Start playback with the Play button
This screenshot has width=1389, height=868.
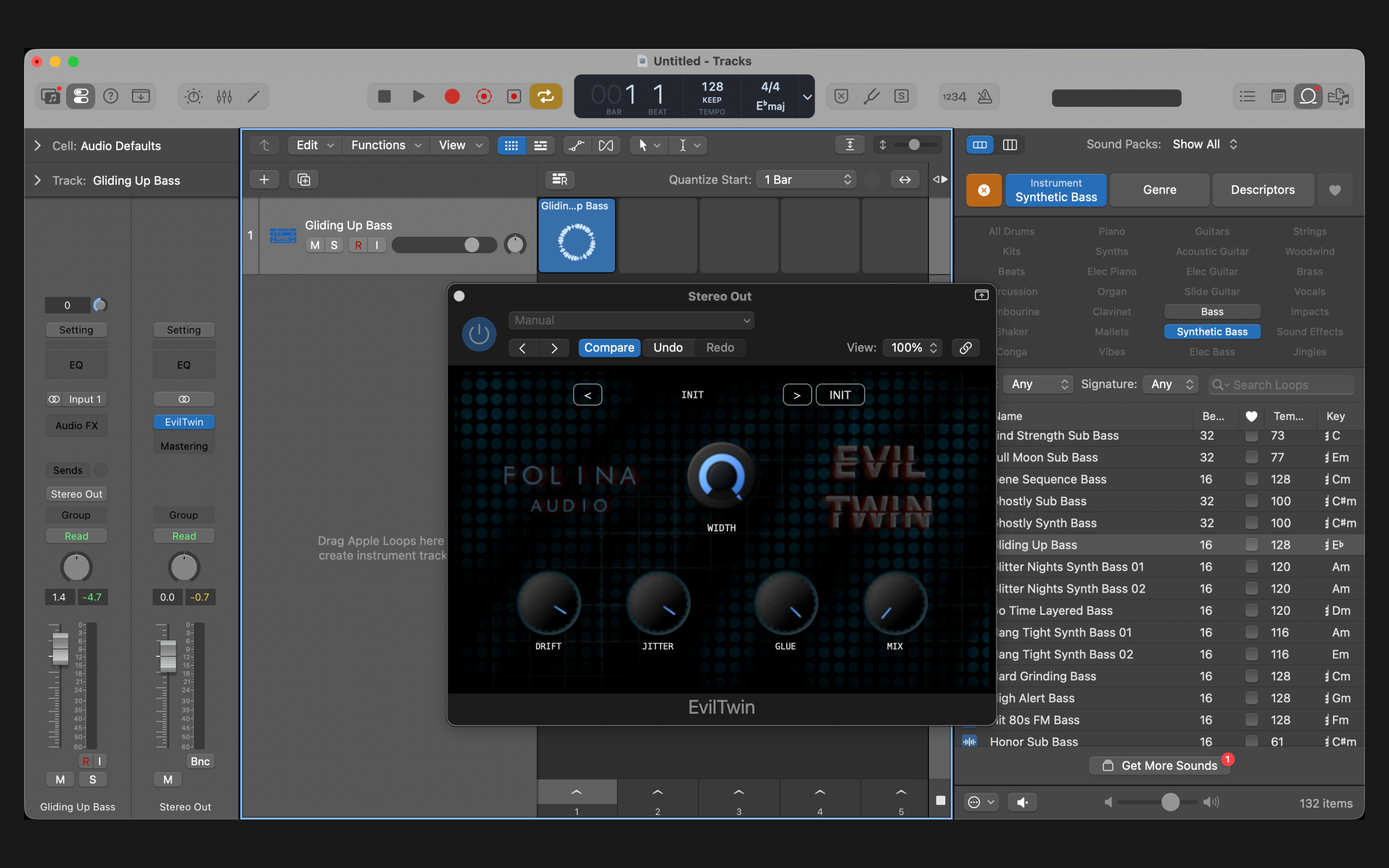pyautogui.click(x=419, y=96)
